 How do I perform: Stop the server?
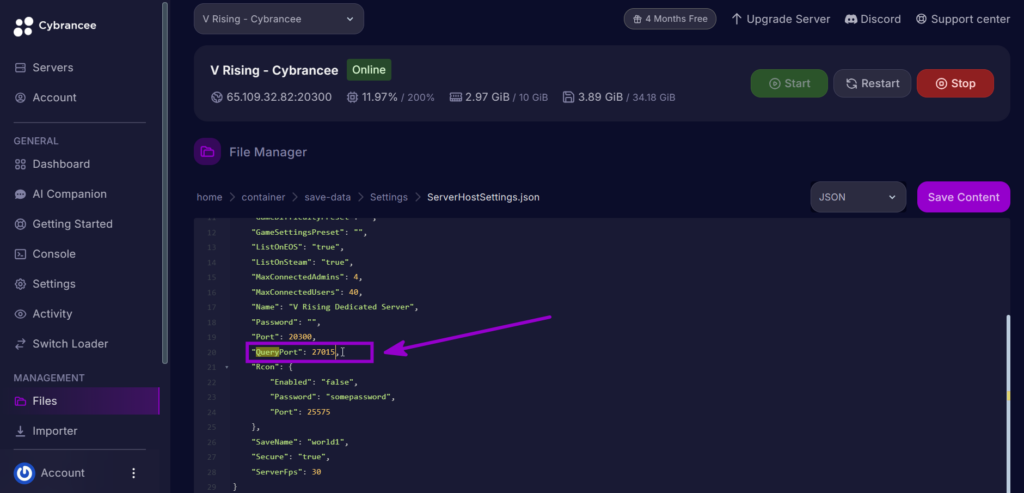(x=955, y=84)
